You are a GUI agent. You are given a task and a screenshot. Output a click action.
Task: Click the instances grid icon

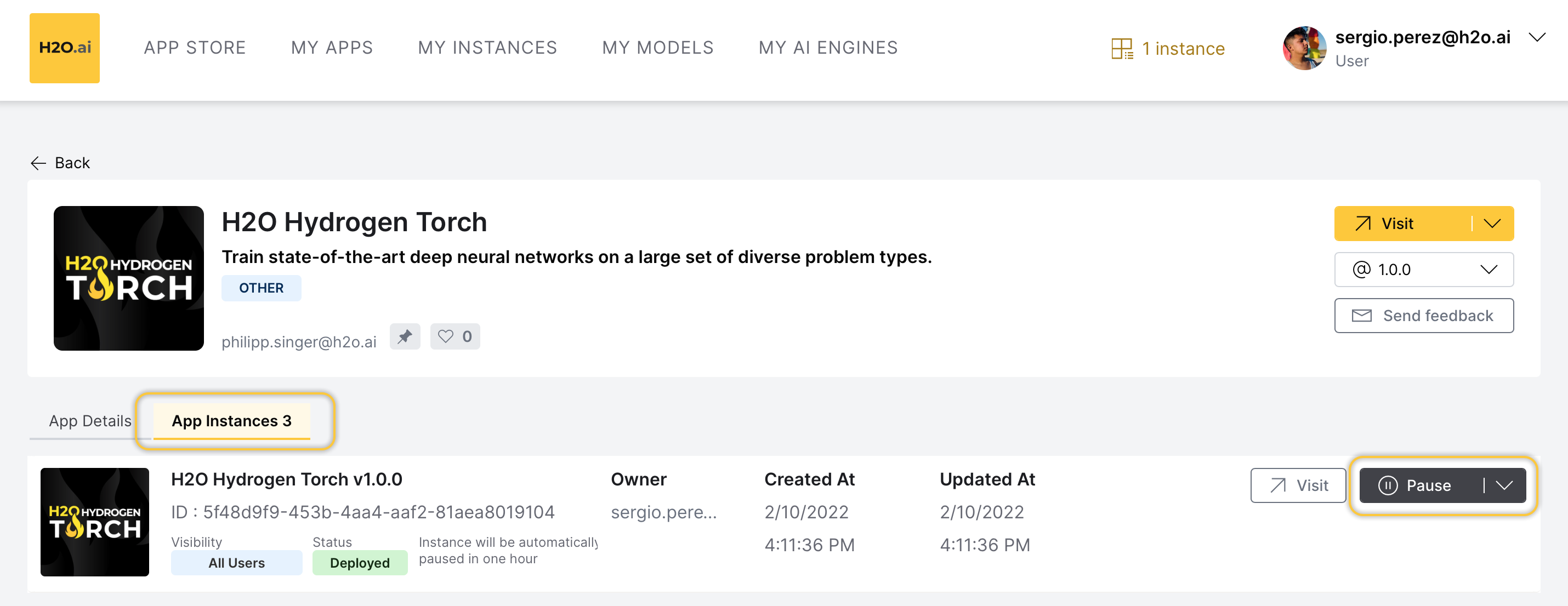point(1121,49)
